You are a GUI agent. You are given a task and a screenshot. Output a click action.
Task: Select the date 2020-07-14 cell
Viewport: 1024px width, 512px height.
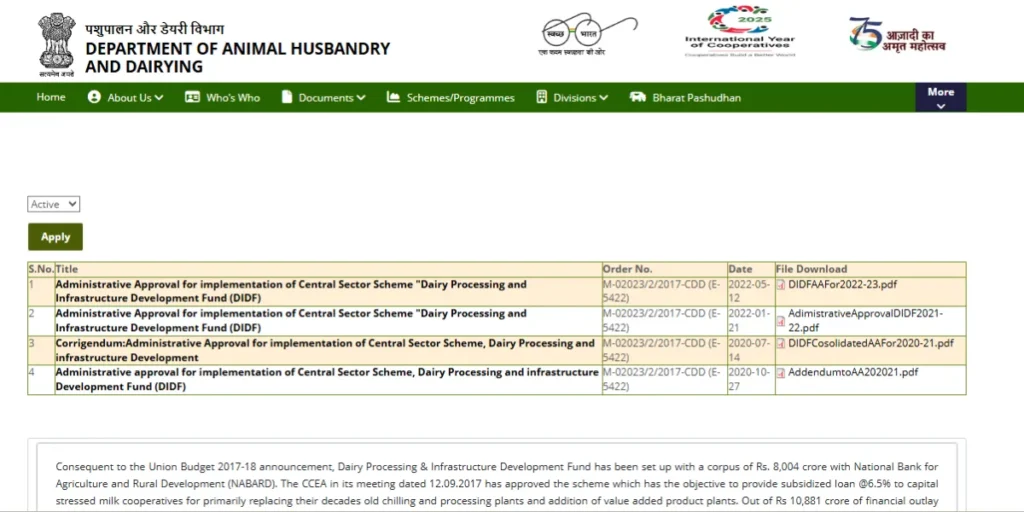click(750, 350)
